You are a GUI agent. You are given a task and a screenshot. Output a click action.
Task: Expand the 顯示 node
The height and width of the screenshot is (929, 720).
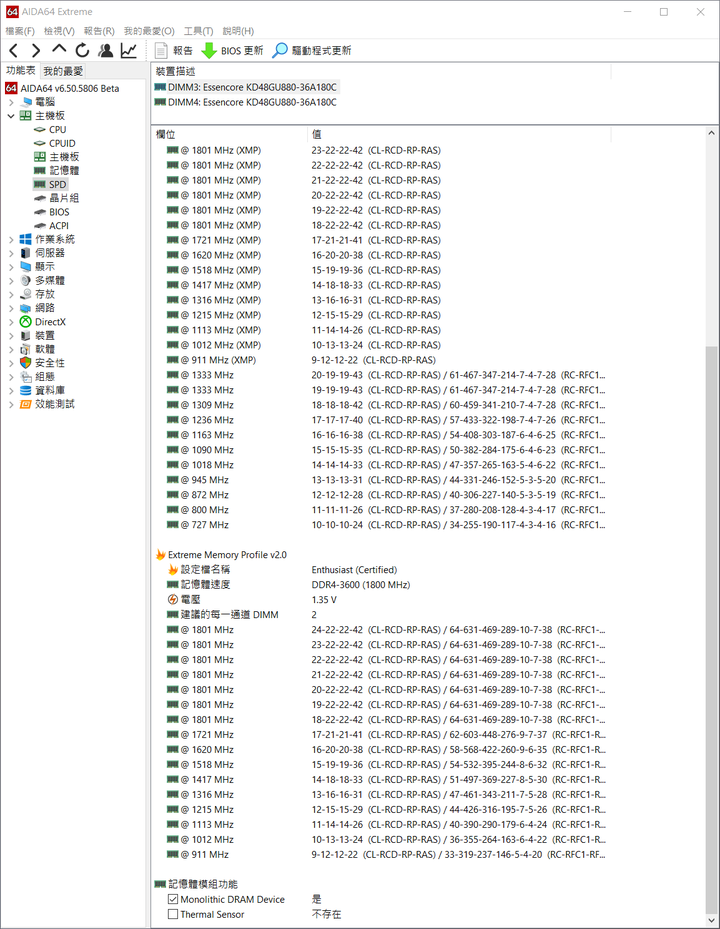click(11, 267)
